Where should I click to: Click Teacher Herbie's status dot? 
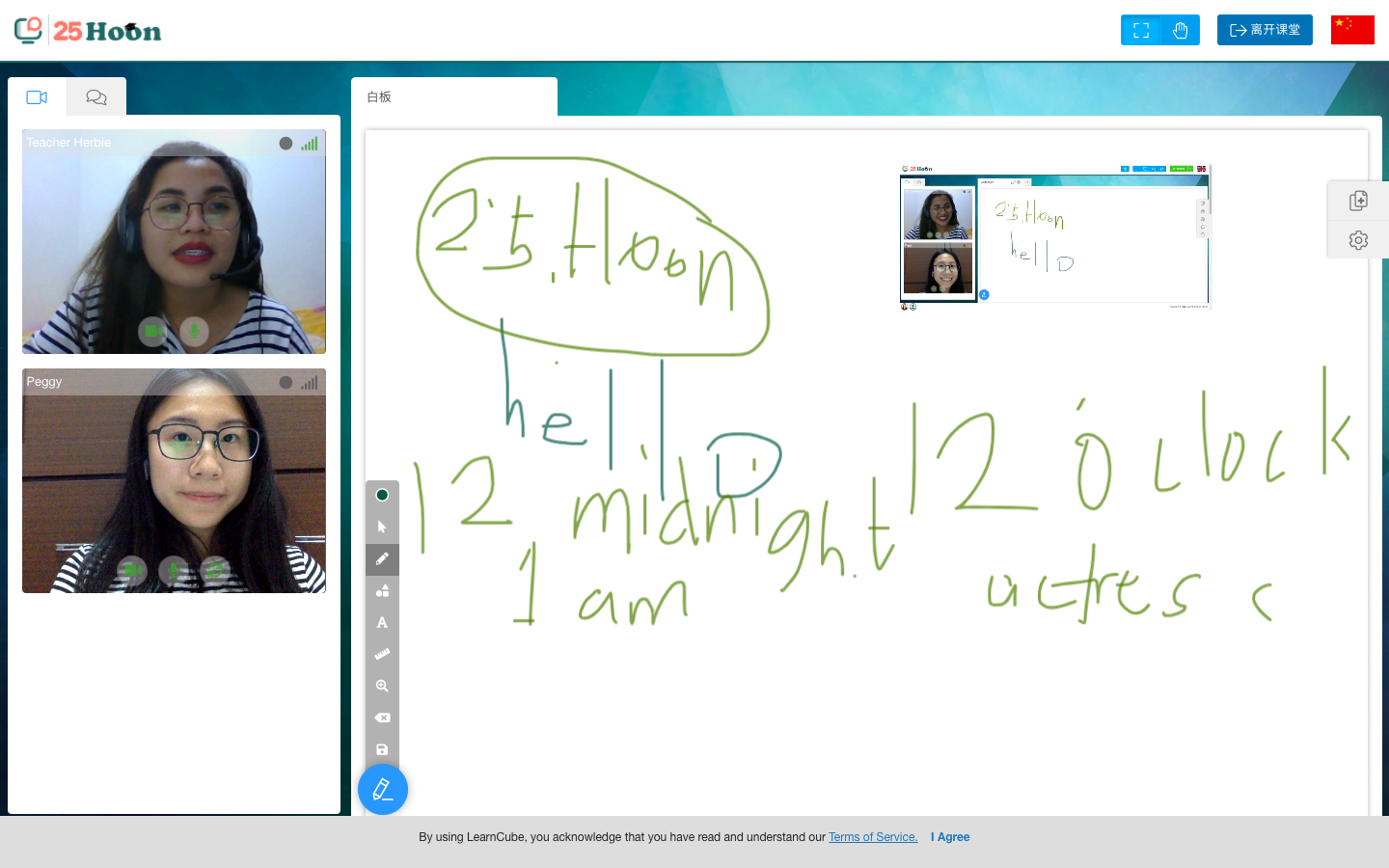[286, 144]
